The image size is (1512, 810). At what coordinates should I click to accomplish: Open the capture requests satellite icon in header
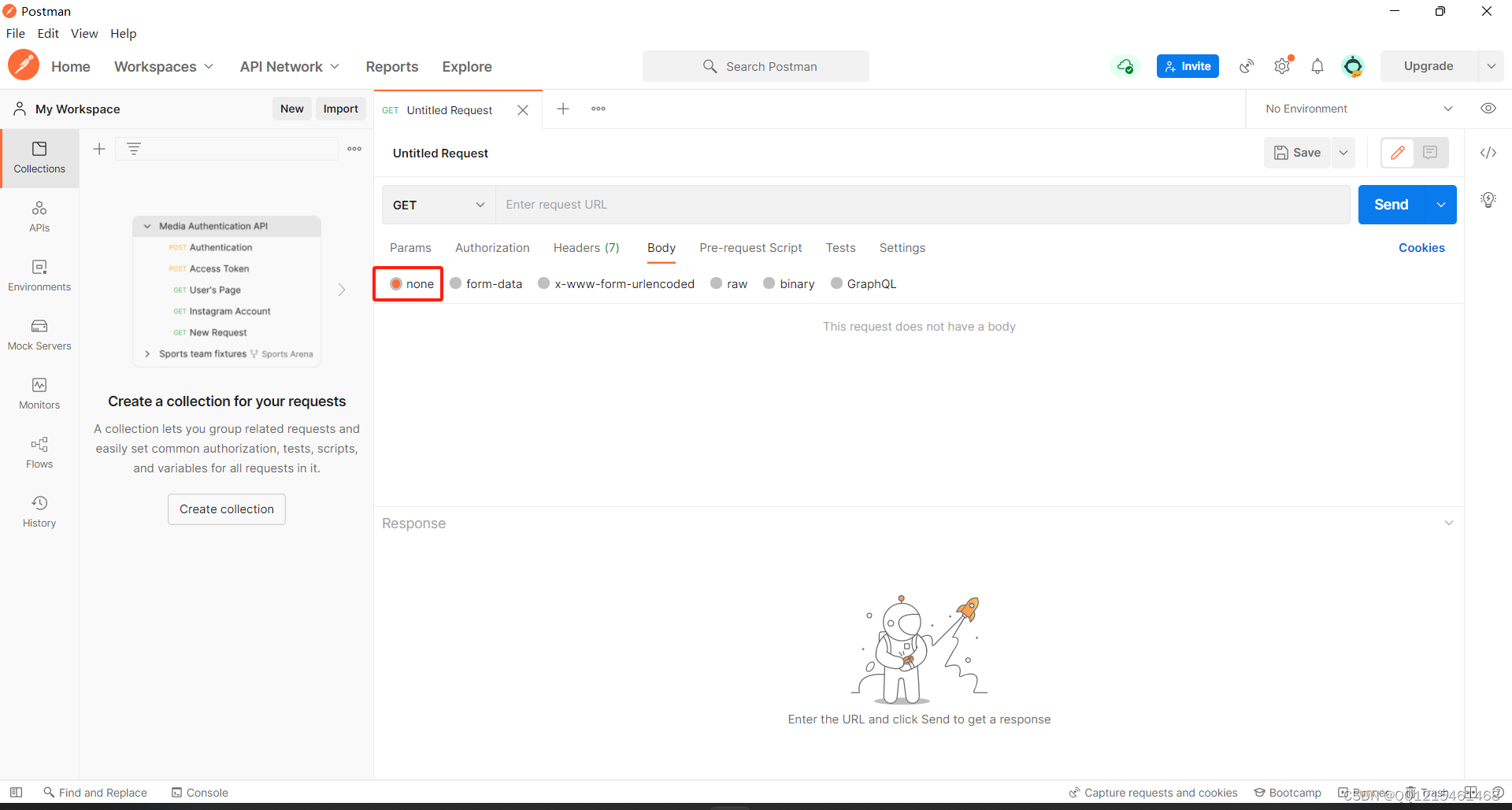coord(1247,66)
